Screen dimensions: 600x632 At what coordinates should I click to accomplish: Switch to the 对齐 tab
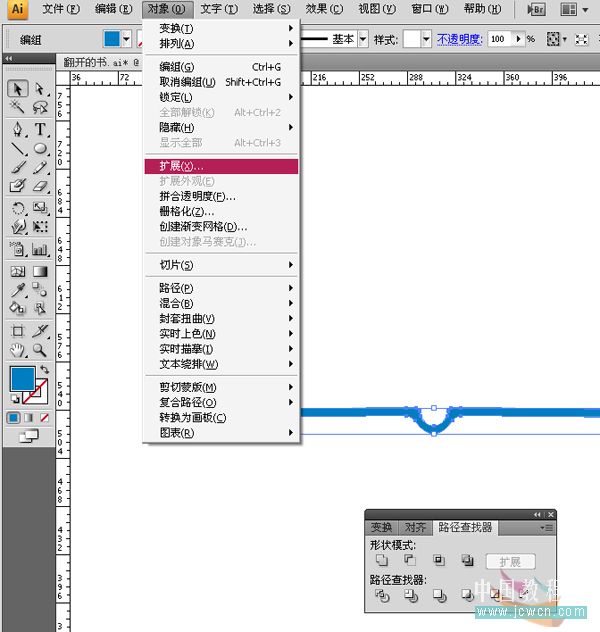[x=415, y=527]
